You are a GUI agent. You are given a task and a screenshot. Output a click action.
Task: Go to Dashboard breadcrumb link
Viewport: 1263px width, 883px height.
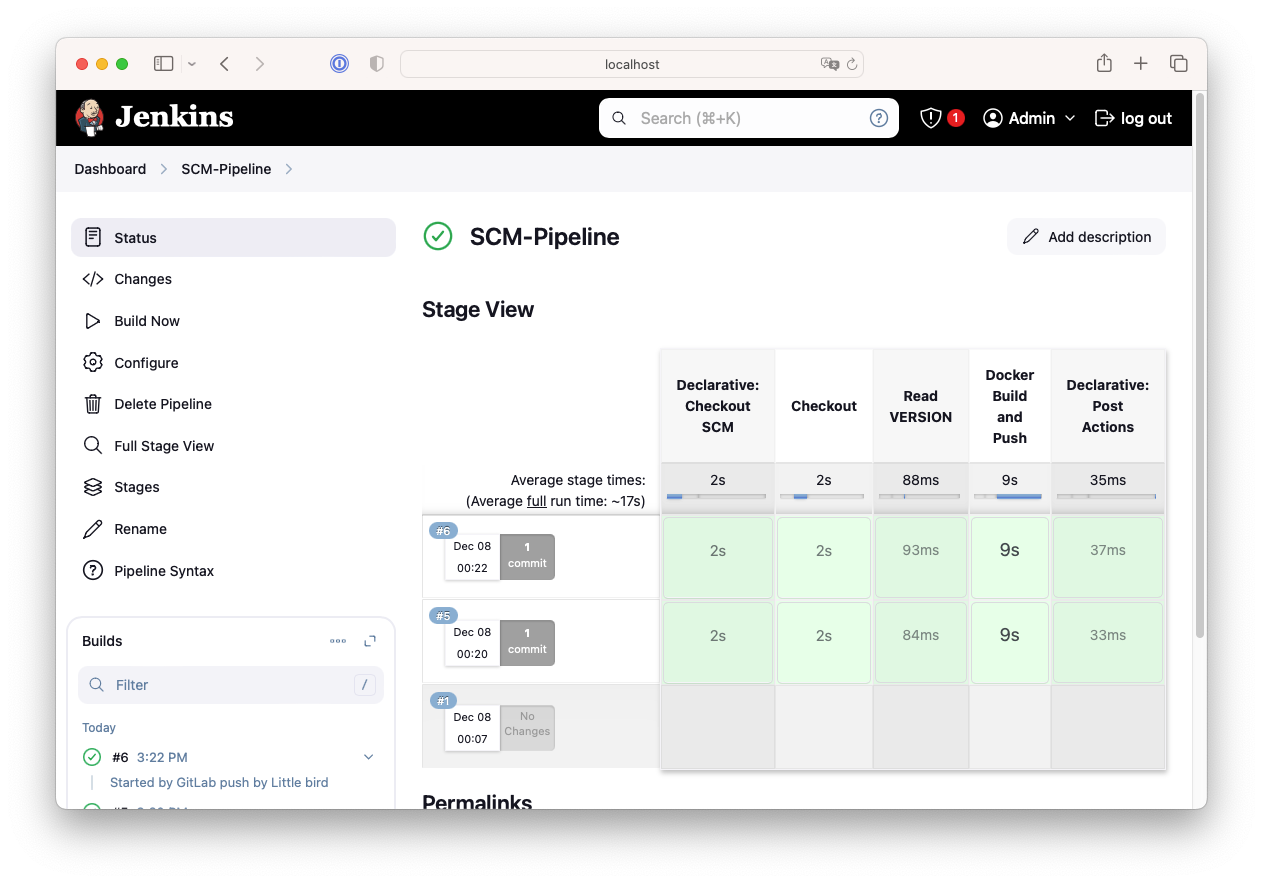(x=110, y=169)
